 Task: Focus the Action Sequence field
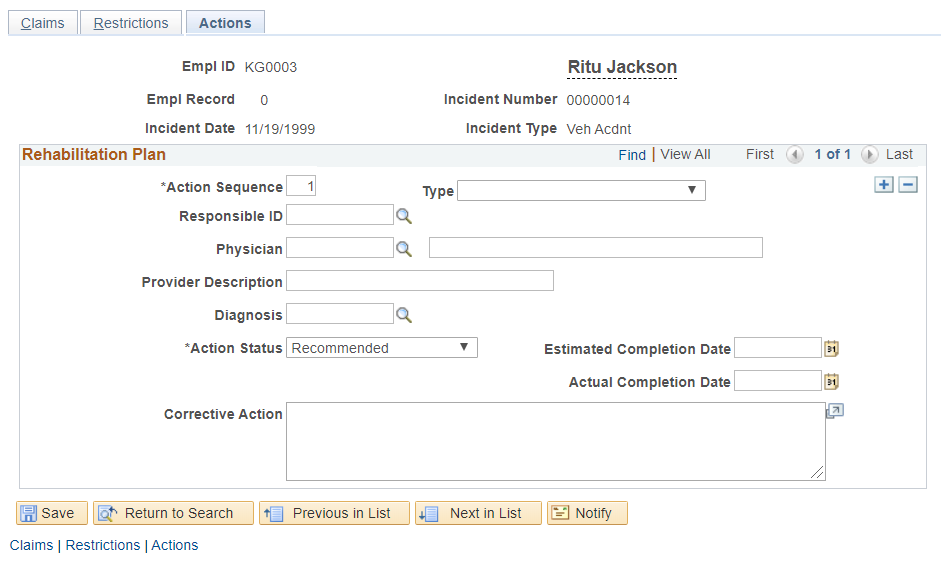pos(301,186)
